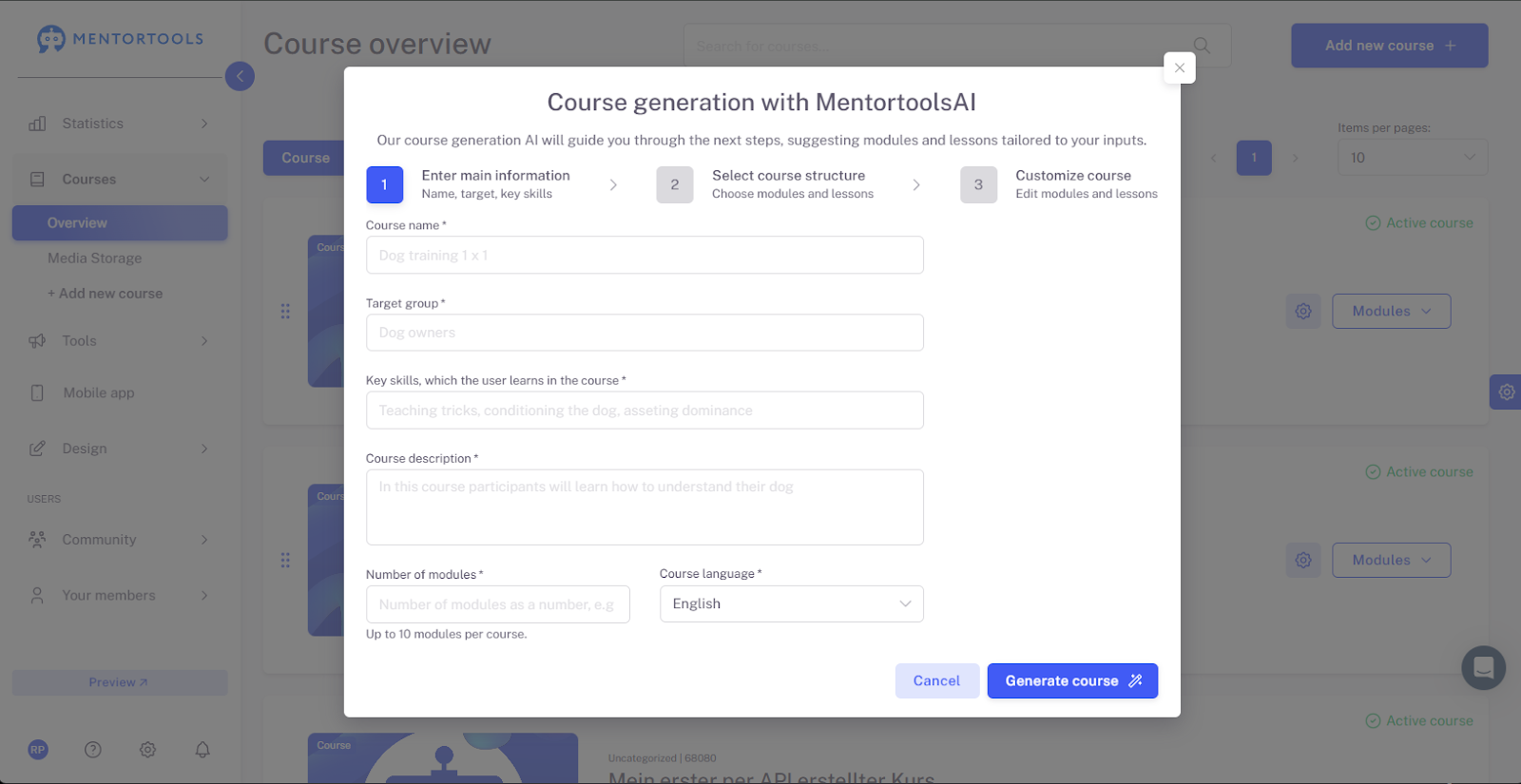Click the bottom course thumbnail image

(x=443, y=758)
